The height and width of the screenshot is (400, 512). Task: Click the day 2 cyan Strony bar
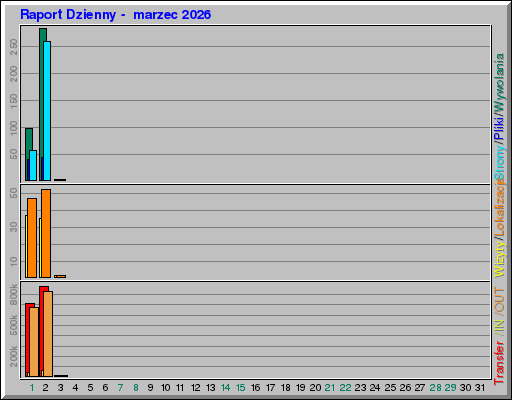pos(47,111)
